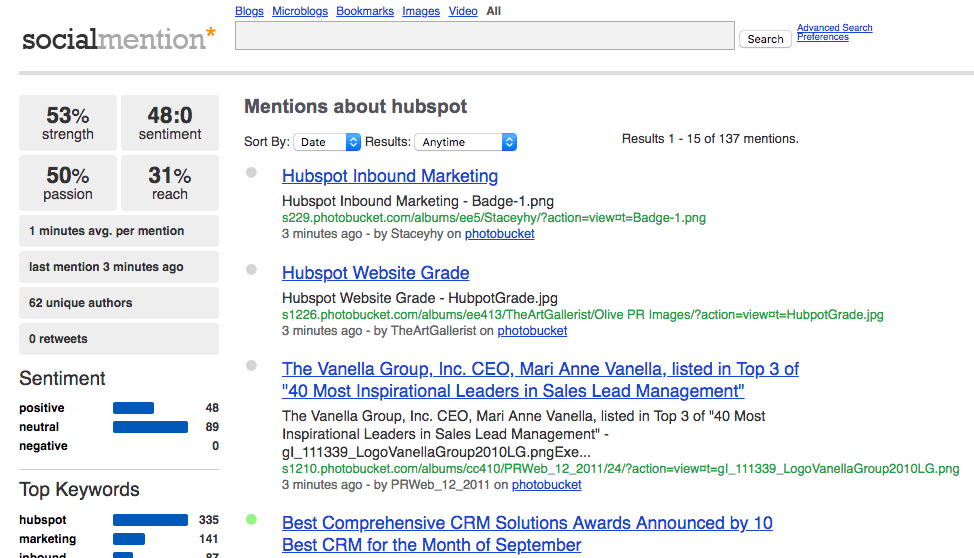Click green URL ending HubpotGrade.jpg
The width and height of the screenshot is (974, 558).
point(583,315)
